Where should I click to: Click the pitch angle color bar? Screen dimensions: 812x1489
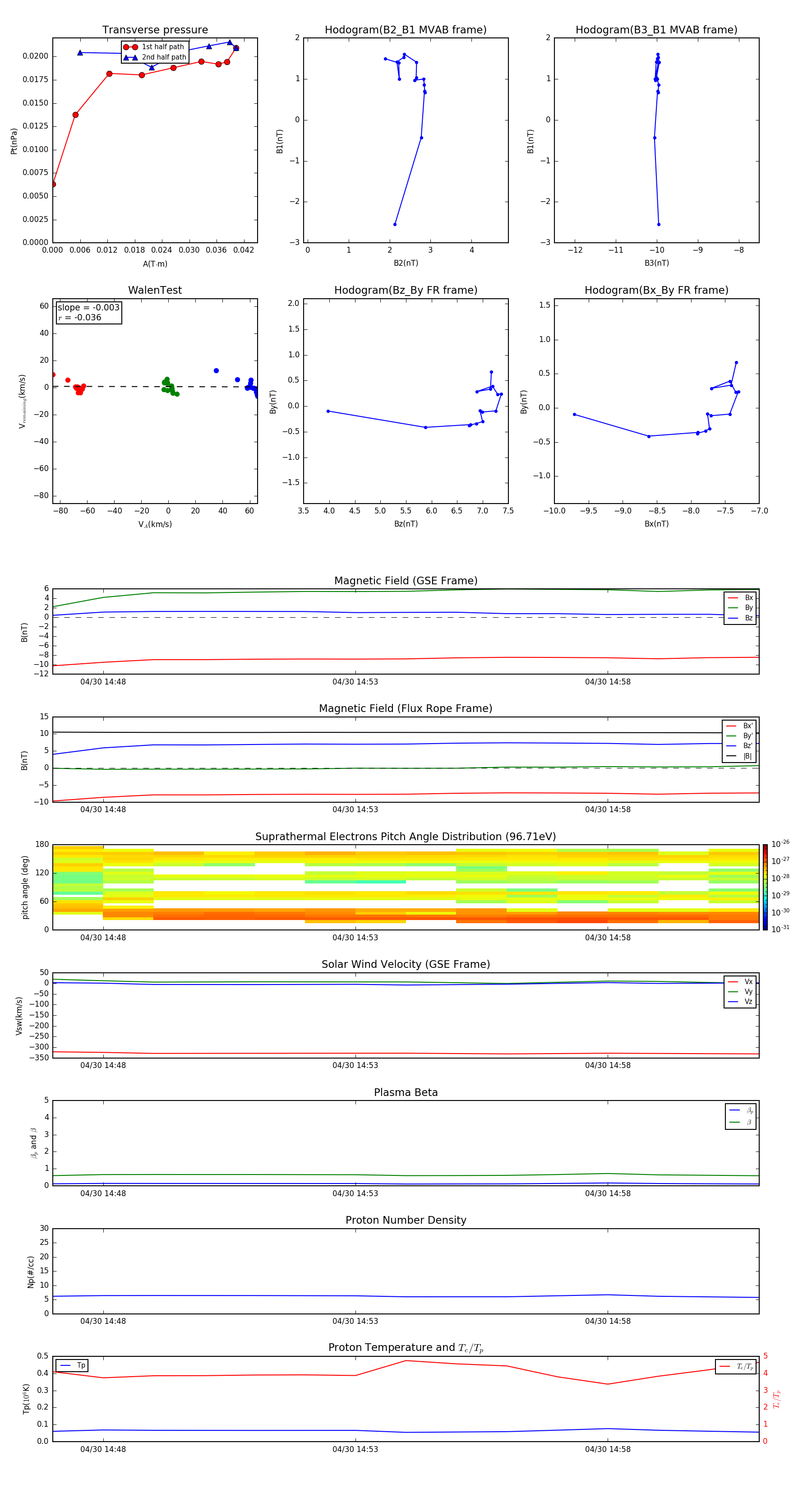point(765,887)
